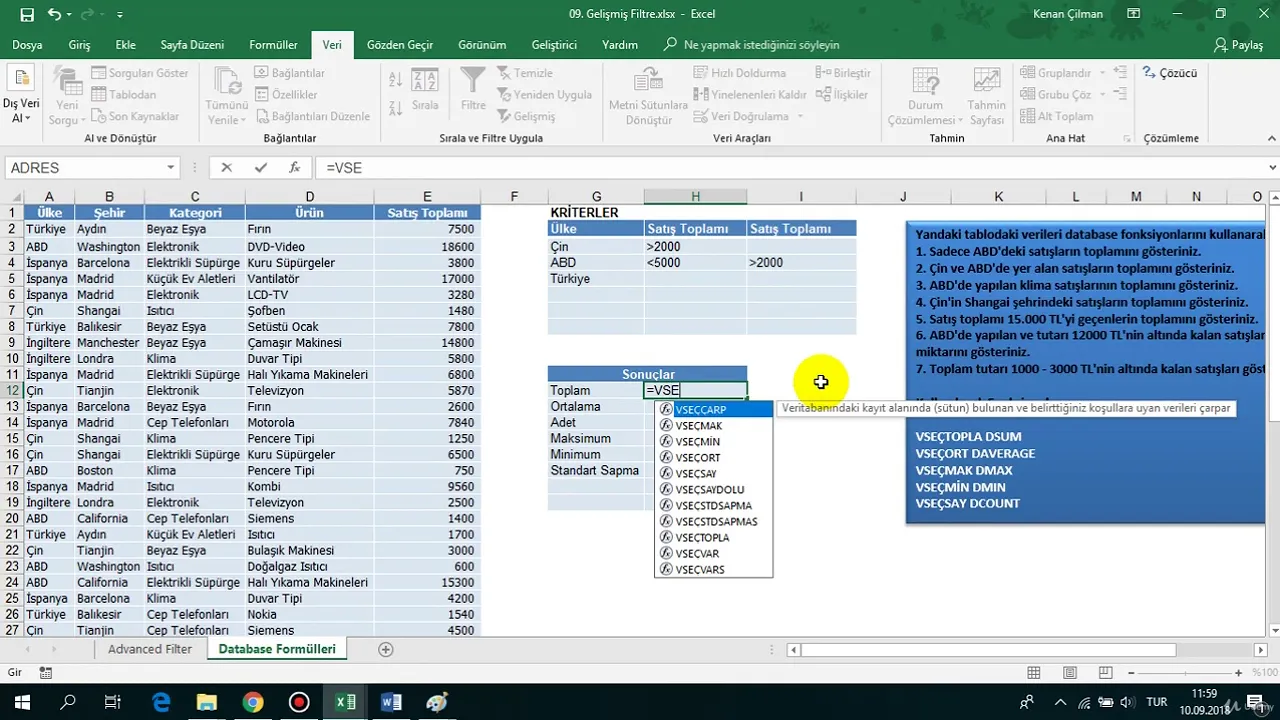Click the Undo arrow icon
Screen dimensions: 1280x720
coord(54,15)
